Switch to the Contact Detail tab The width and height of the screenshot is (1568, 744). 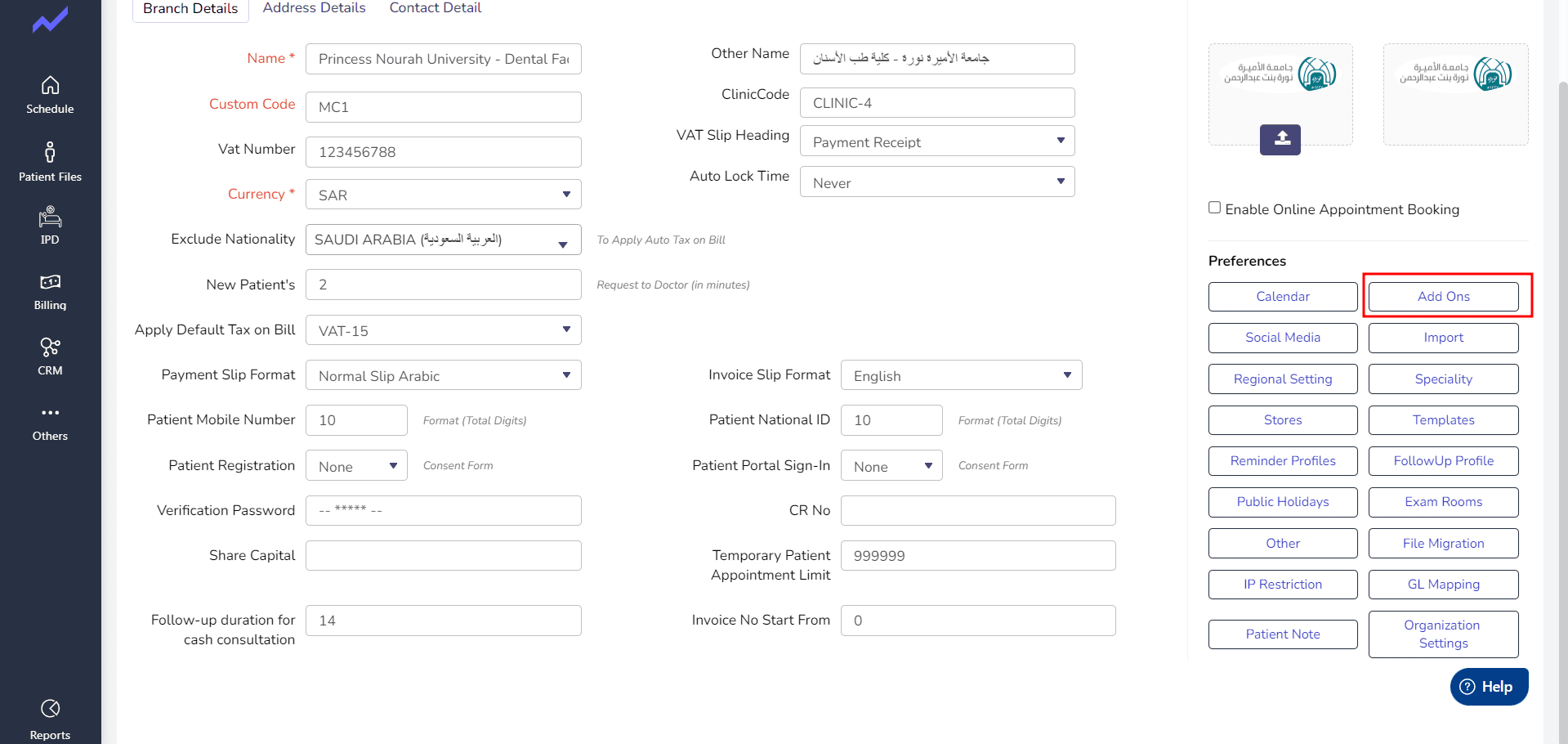pyautogui.click(x=435, y=8)
